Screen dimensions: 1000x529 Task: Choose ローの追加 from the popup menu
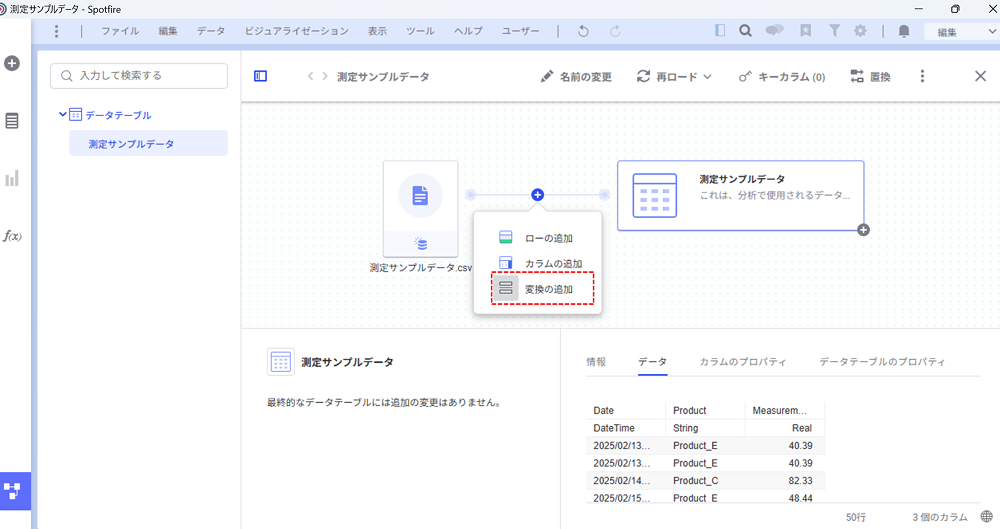pyautogui.click(x=537, y=238)
